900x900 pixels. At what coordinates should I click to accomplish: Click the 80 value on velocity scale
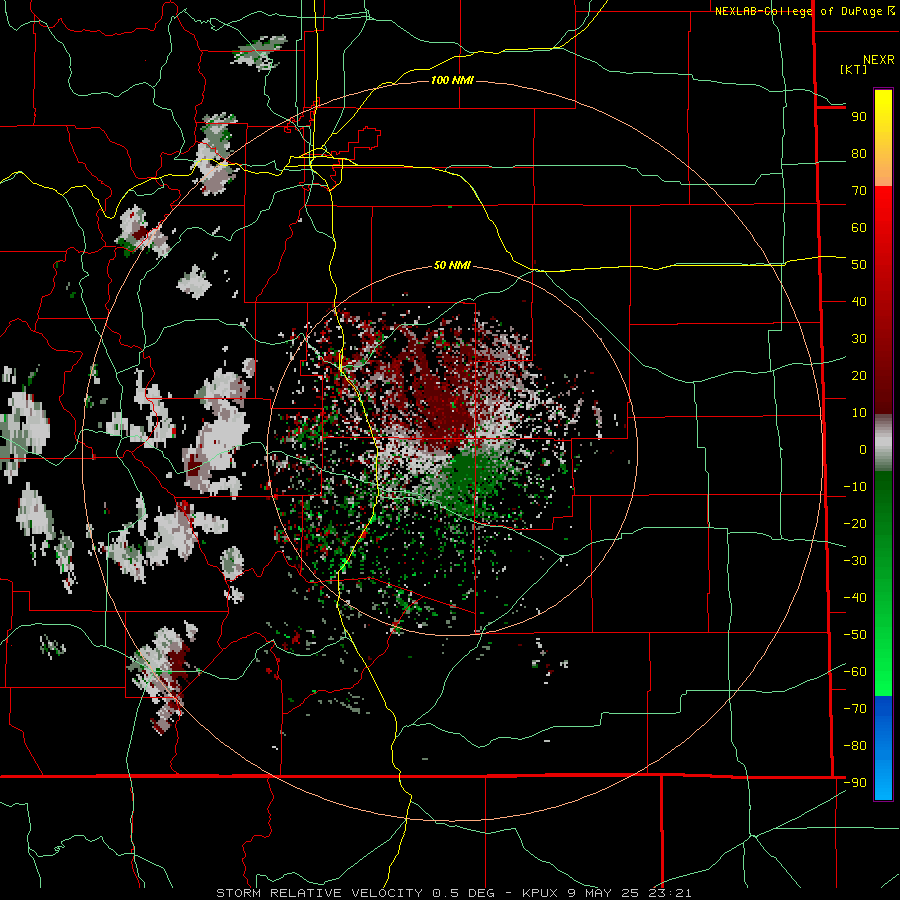tap(859, 154)
